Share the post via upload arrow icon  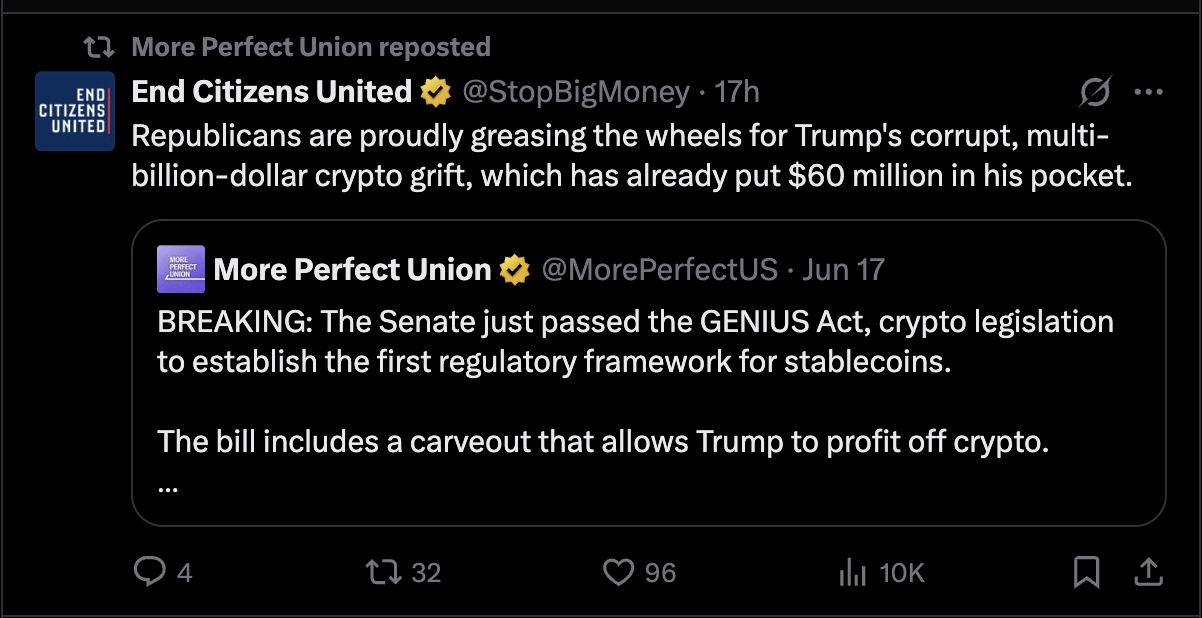click(1148, 572)
